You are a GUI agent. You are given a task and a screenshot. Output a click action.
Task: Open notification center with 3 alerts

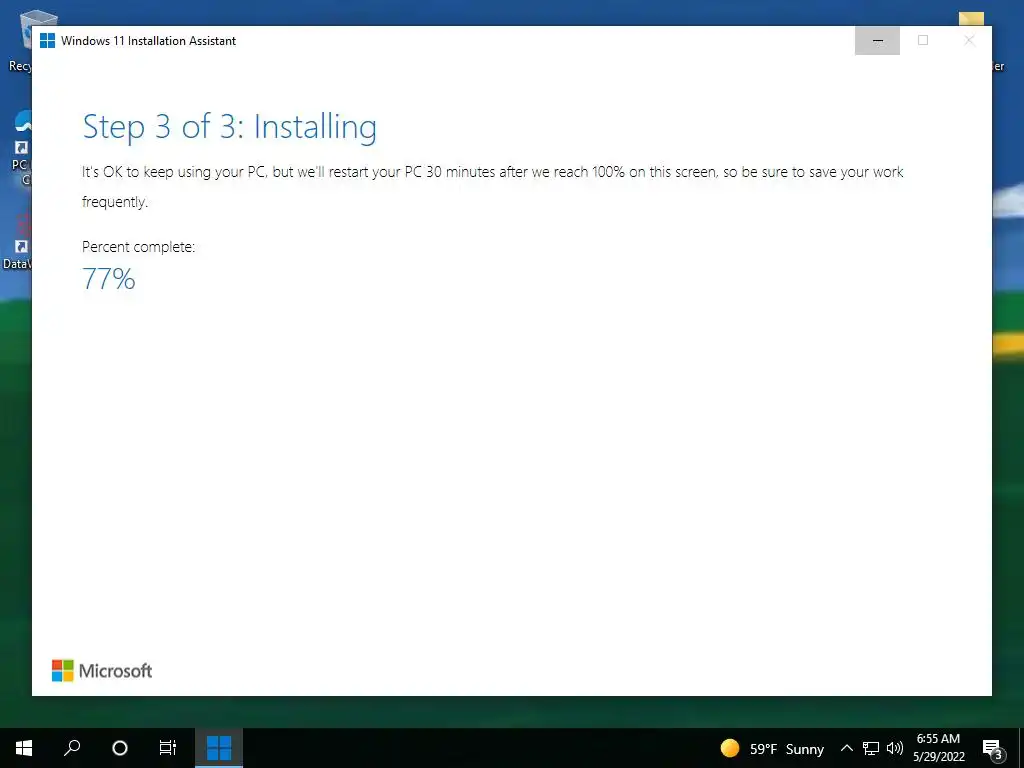pos(993,749)
